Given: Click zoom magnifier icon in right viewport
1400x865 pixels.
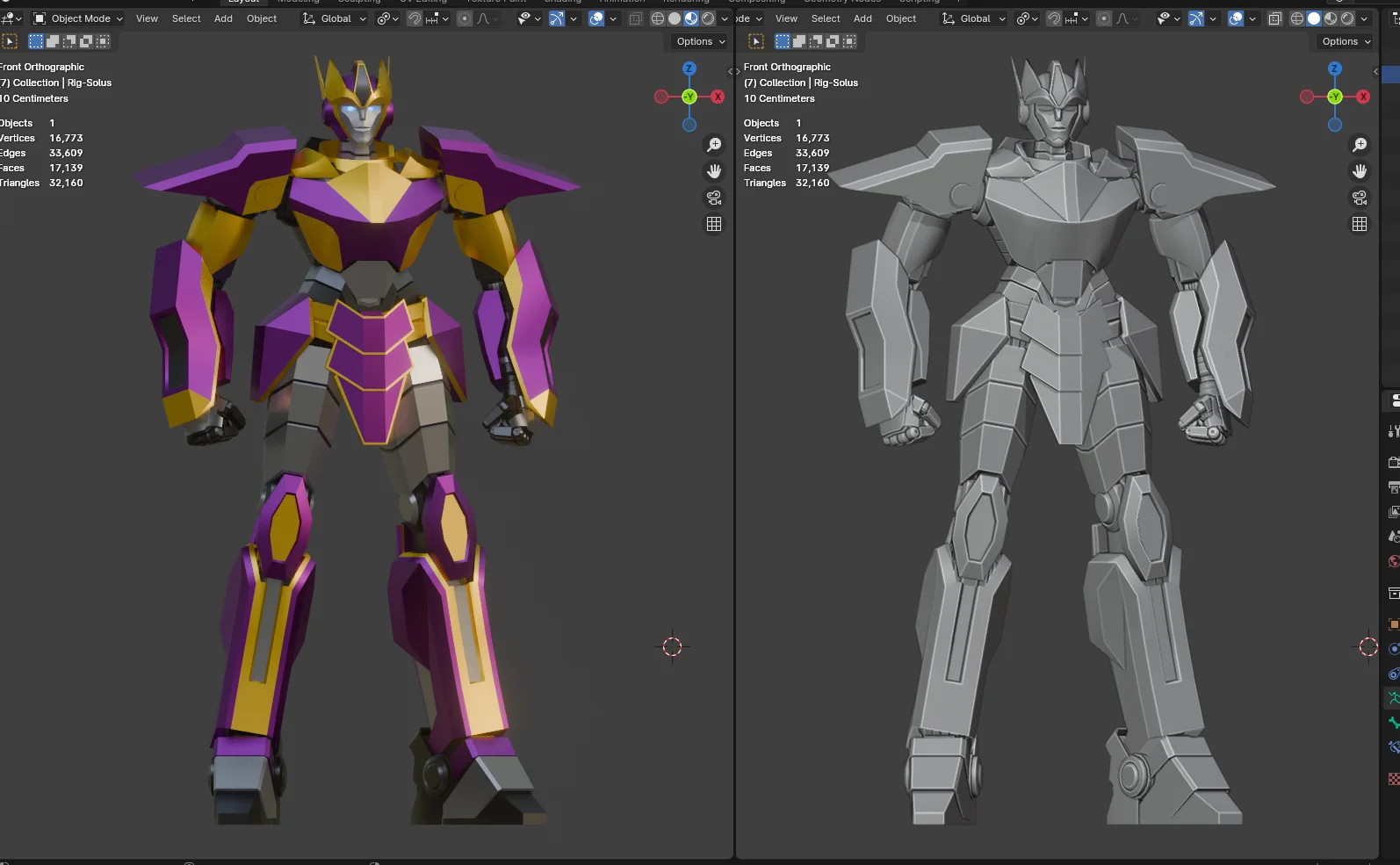Looking at the screenshot, I should [1360, 144].
